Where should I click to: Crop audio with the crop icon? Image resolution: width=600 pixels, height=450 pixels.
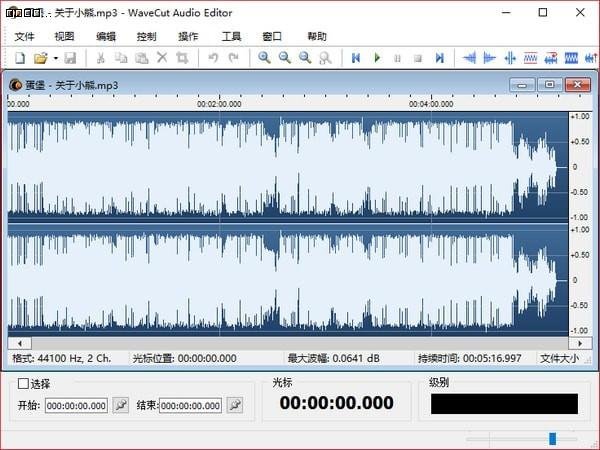coord(183,58)
